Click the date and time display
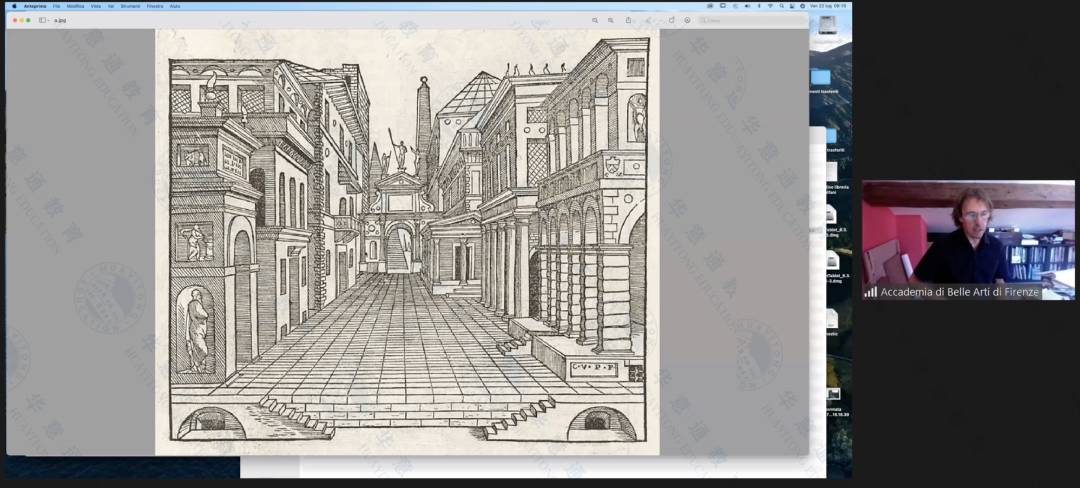 click(x=828, y=6)
